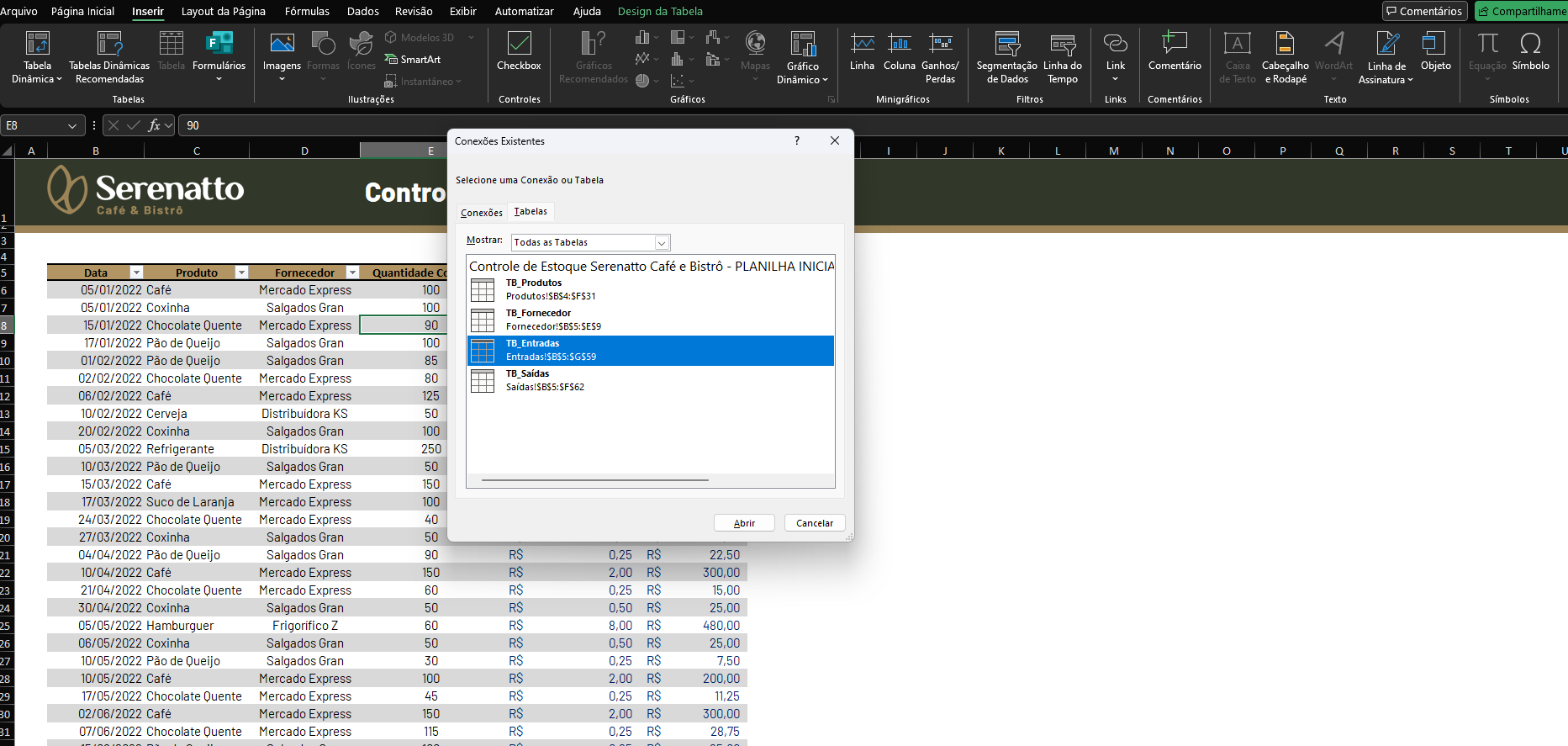Expand the Link dropdown arrow
1568x746 pixels.
pos(1116,79)
